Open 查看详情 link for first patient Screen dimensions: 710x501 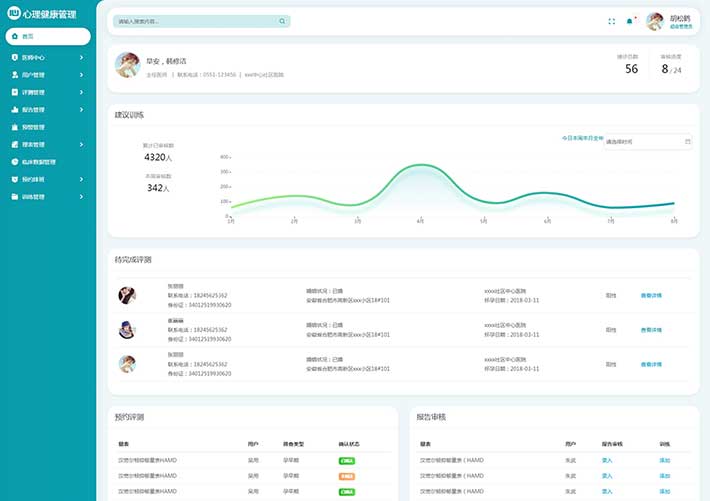651,295
